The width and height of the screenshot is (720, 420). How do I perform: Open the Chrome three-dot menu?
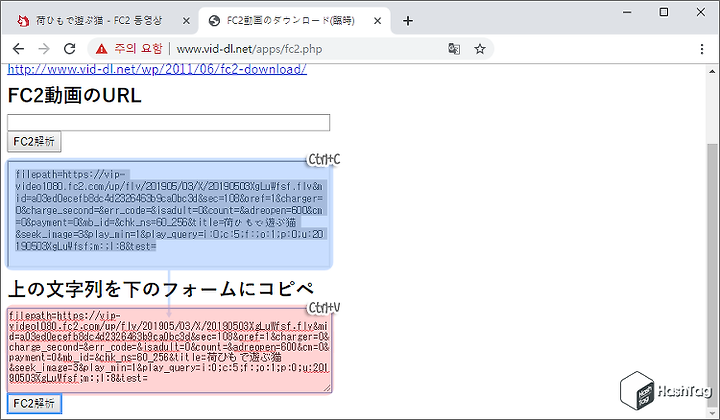(702, 49)
